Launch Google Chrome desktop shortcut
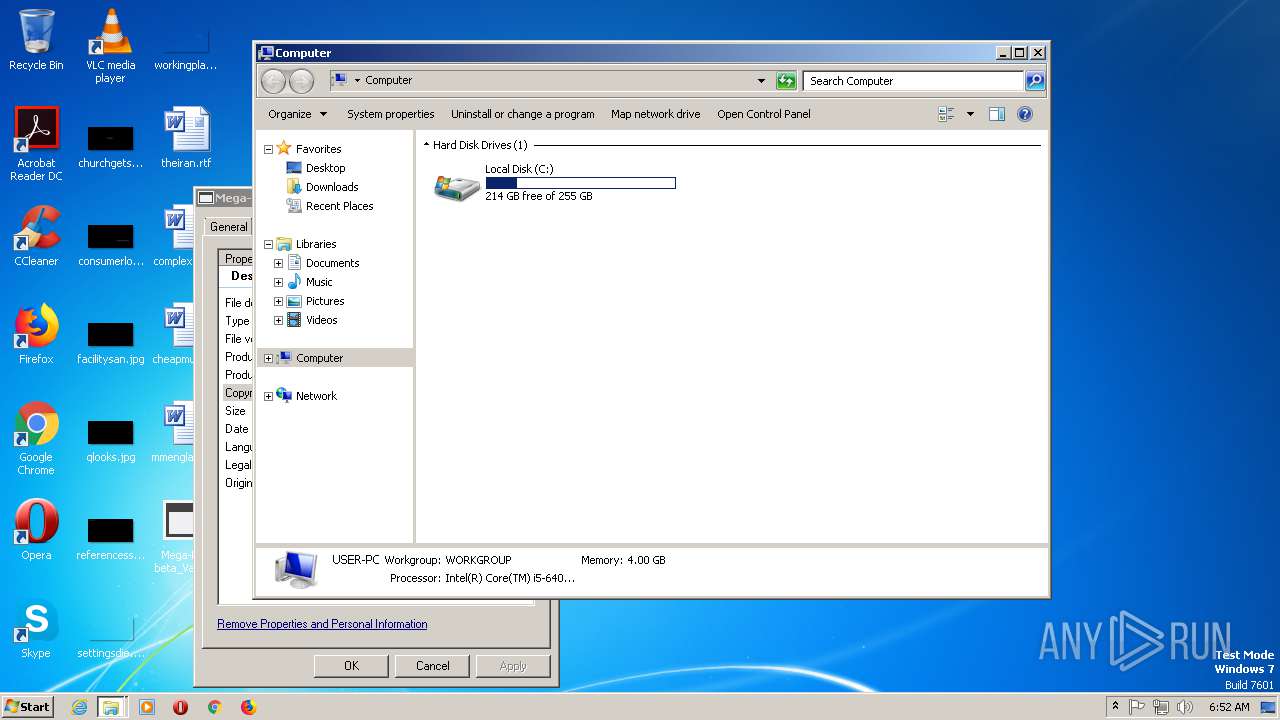The image size is (1280, 720). [36, 438]
